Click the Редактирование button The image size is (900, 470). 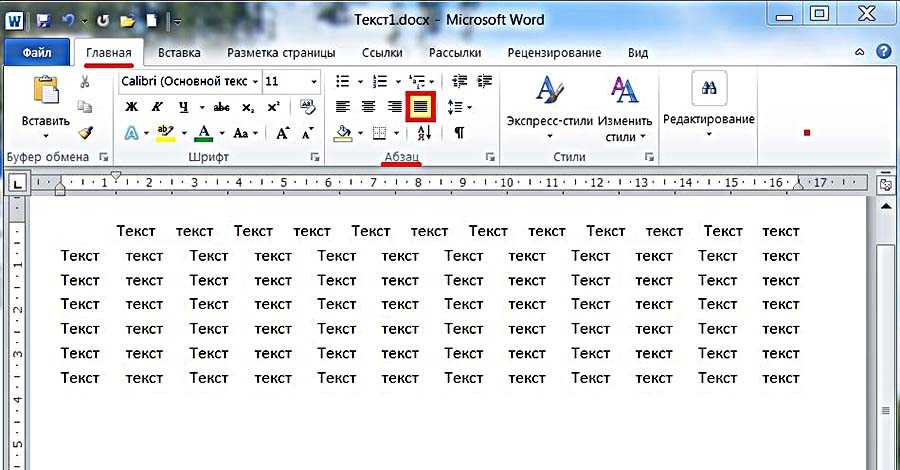click(709, 103)
